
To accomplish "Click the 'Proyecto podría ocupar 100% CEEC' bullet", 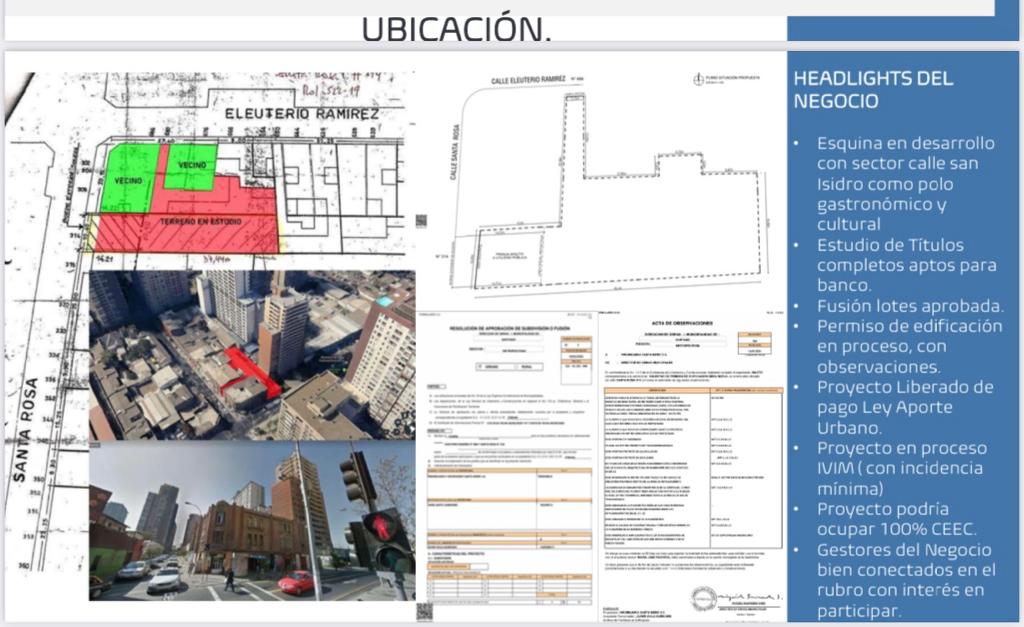I will pyautogui.click(x=900, y=519).
